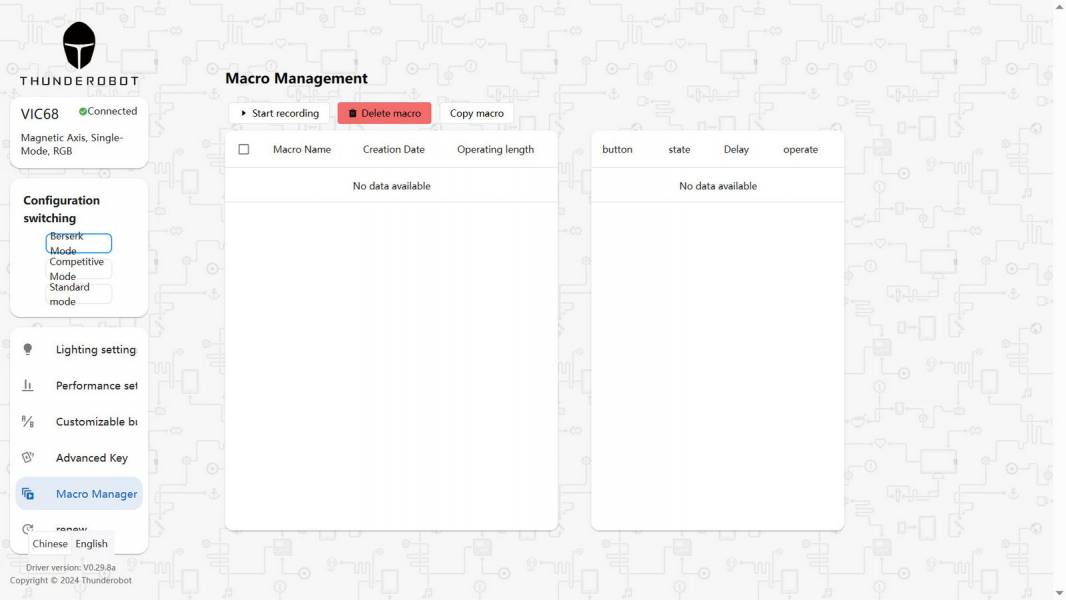This screenshot has height=600, width=1066.
Task: Switch language to English
Action: 92,544
